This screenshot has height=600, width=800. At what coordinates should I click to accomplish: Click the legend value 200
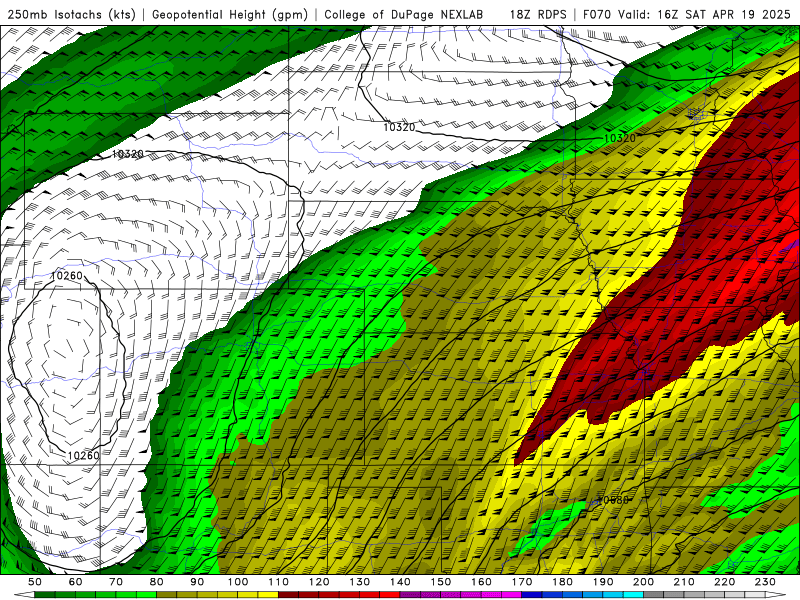(x=644, y=582)
